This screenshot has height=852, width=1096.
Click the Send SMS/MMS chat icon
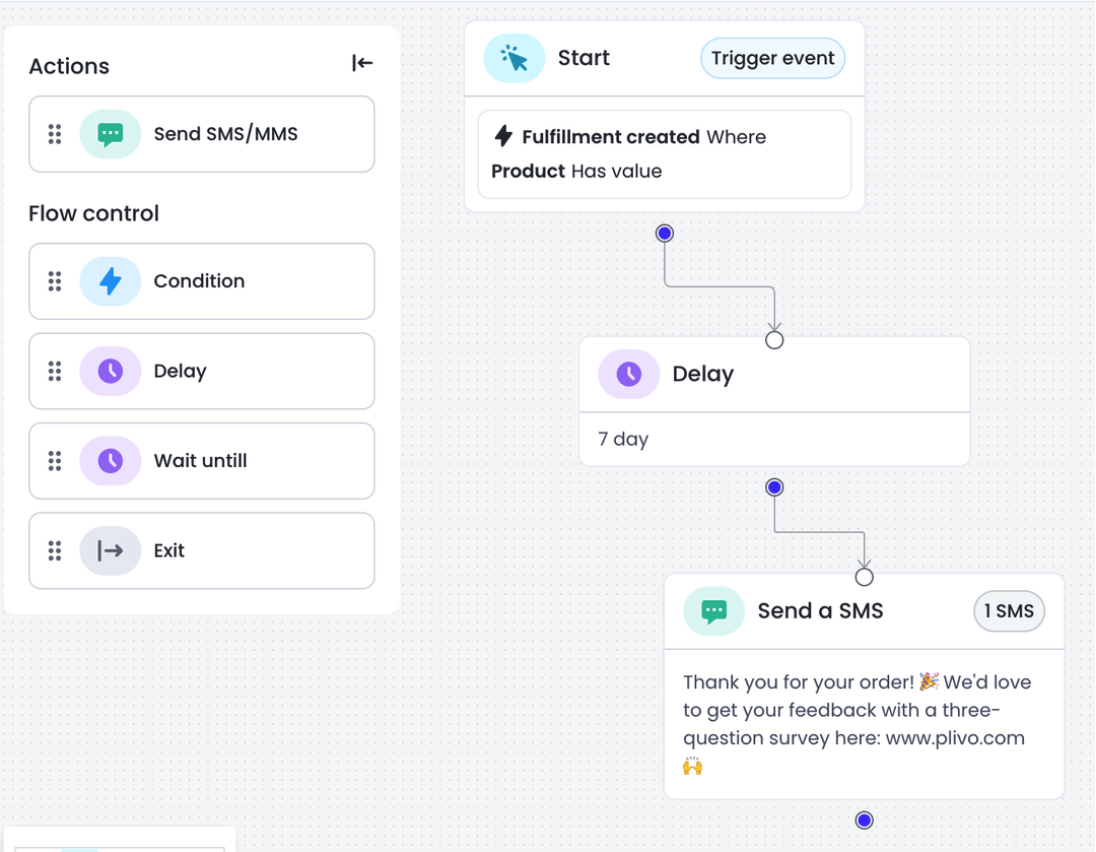110,134
